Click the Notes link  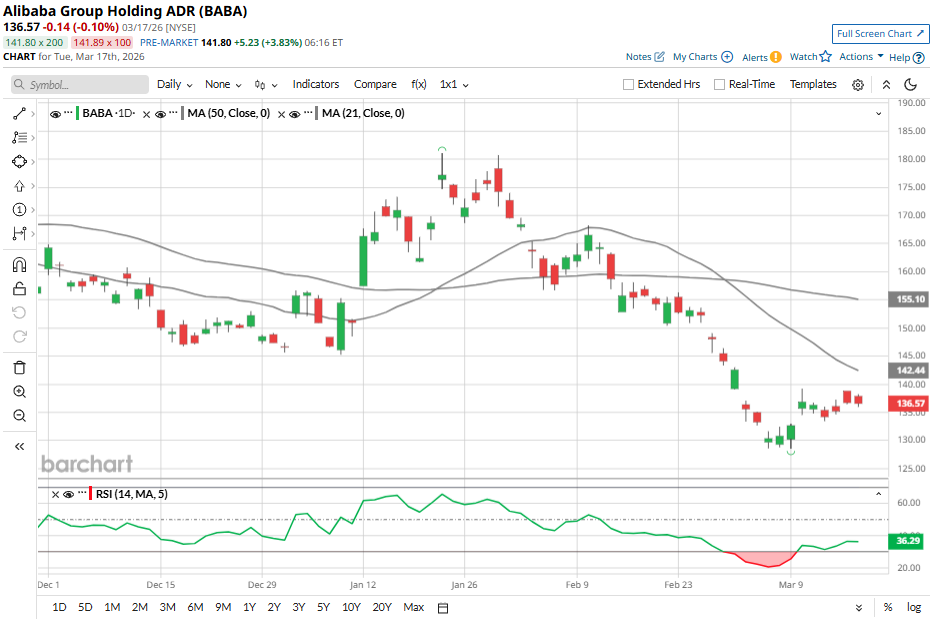pyautogui.click(x=638, y=57)
